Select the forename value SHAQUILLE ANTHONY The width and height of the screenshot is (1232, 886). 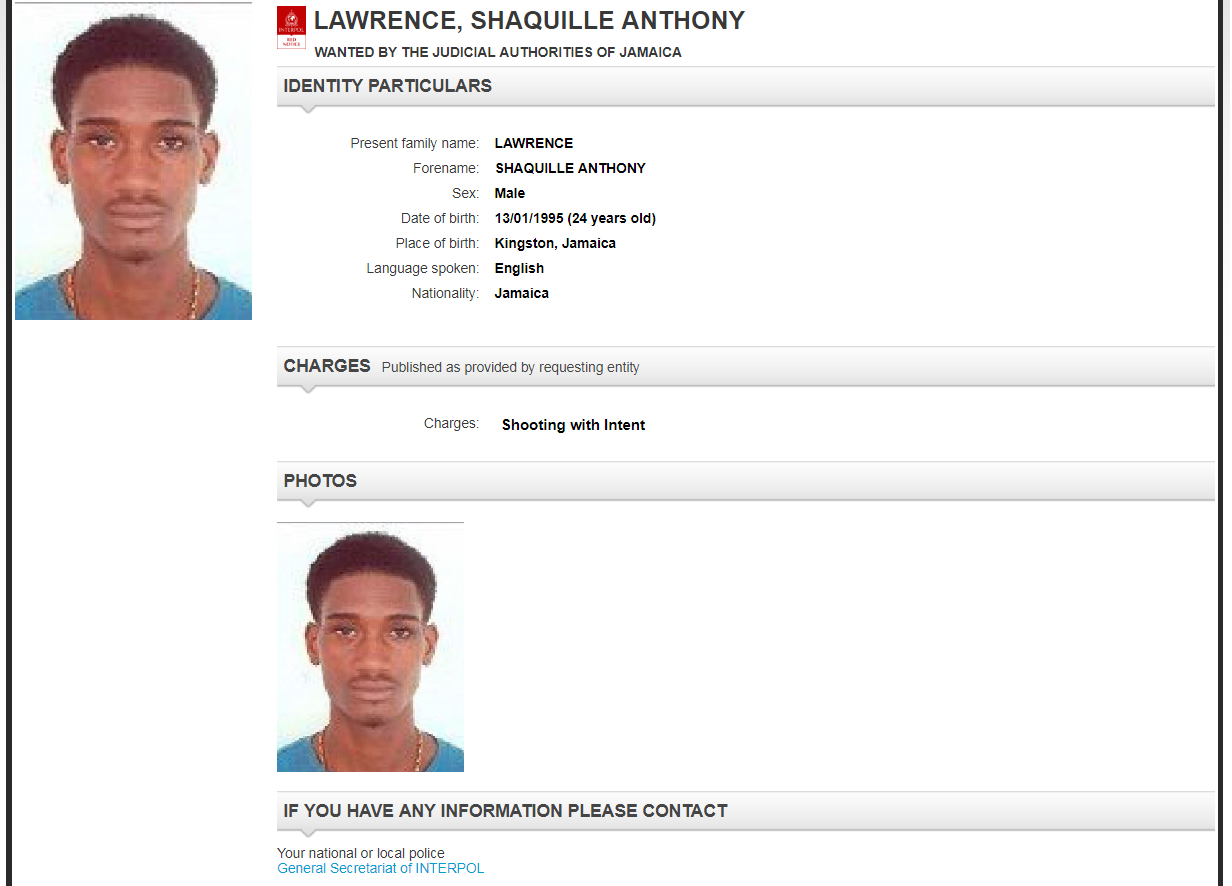click(570, 168)
